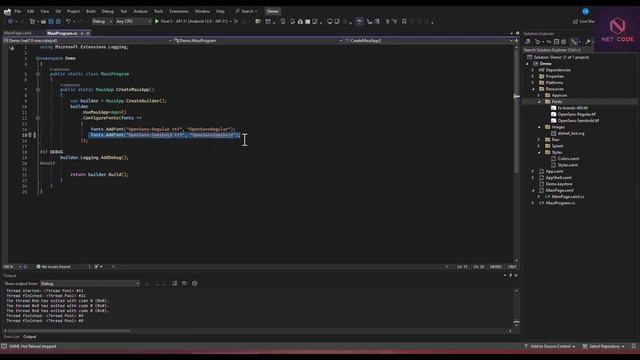Screen dimensions: 640x360
Task: Click the Undo toolbar icon
Action: click(68, 21)
